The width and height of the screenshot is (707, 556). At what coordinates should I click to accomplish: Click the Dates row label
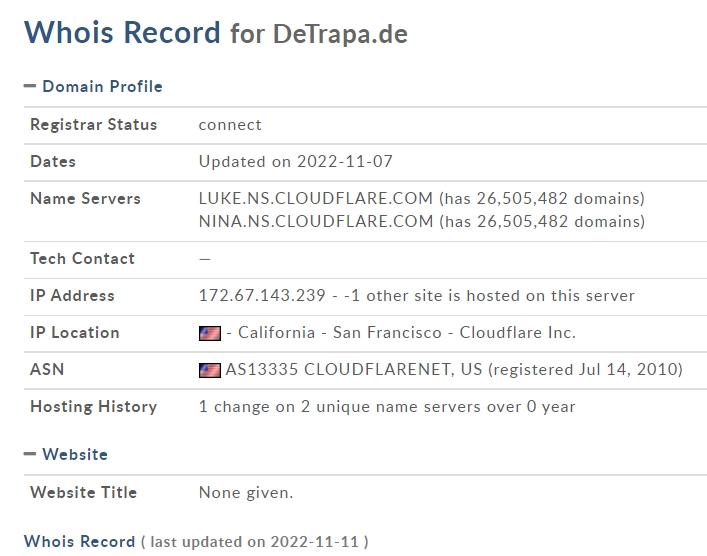point(53,161)
